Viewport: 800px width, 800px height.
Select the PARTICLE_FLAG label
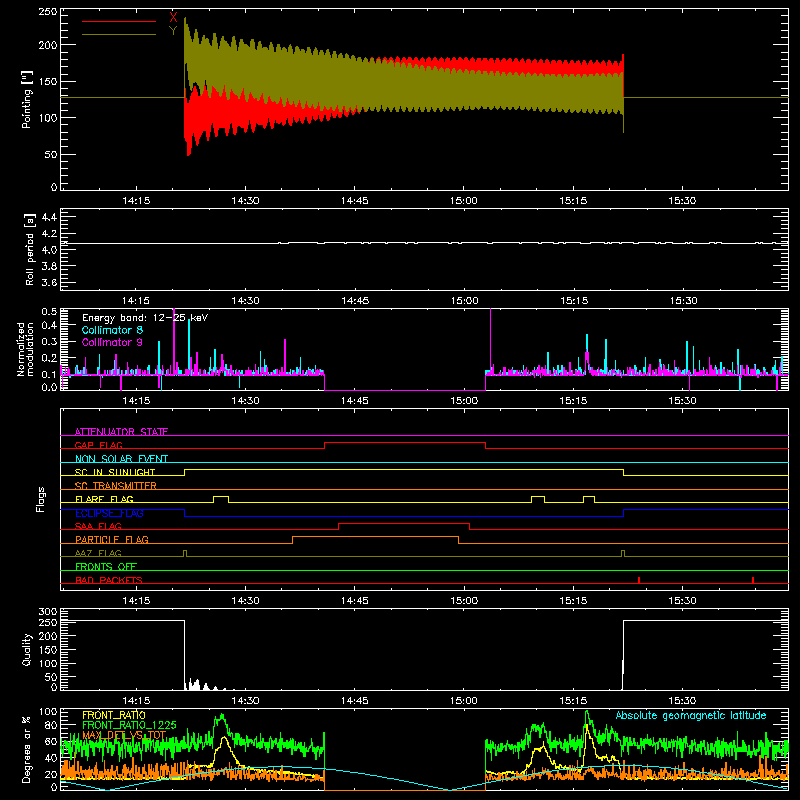point(112,539)
